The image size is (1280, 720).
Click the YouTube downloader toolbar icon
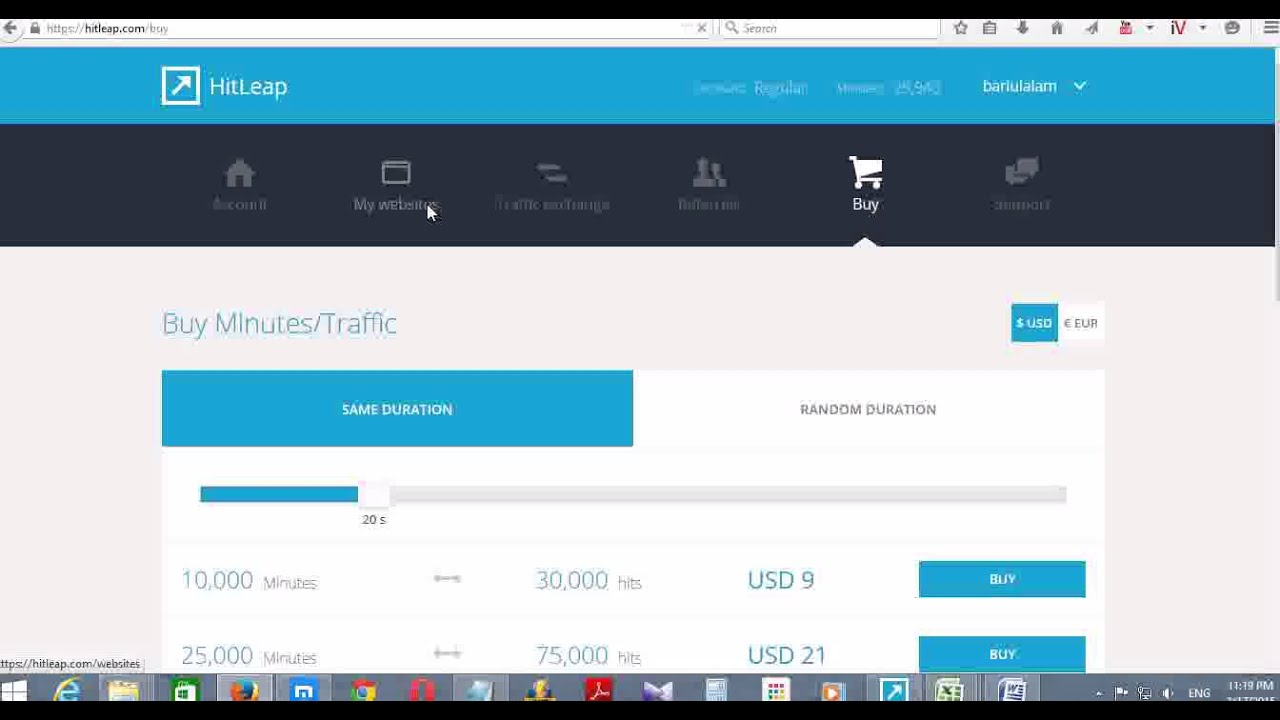pos(1126,28)
